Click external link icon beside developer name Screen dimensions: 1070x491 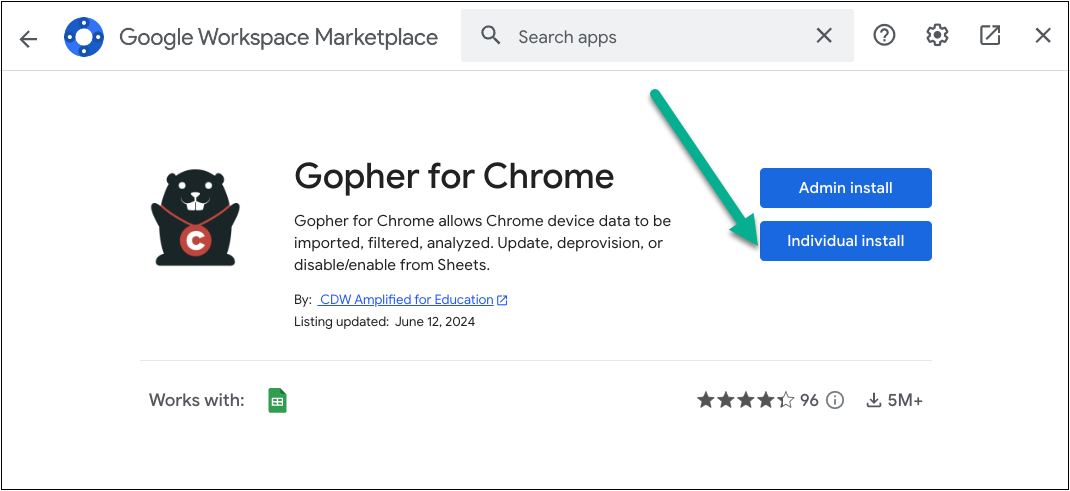point(502,300)
